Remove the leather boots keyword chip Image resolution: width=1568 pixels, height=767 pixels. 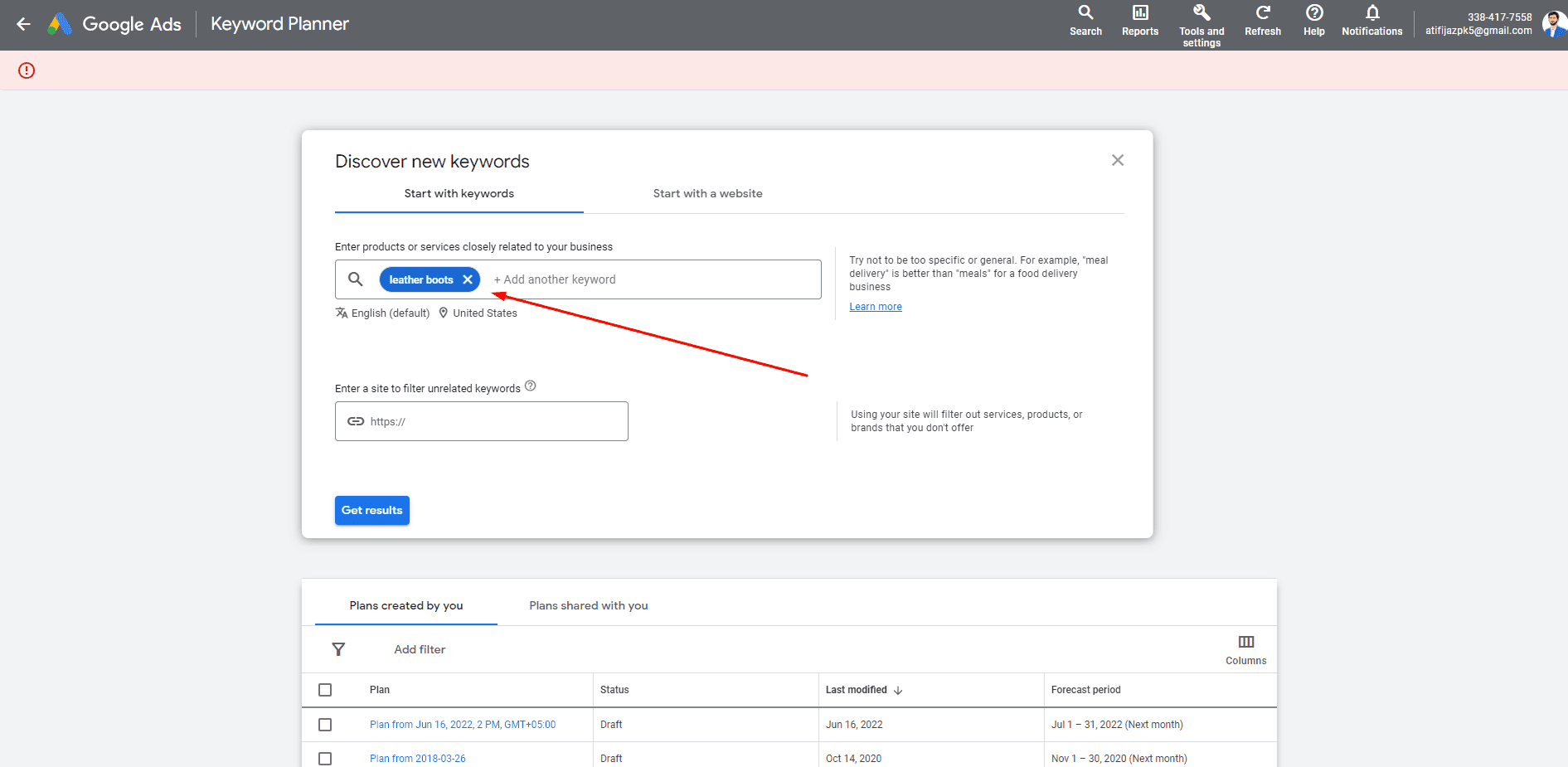(468, 279)
